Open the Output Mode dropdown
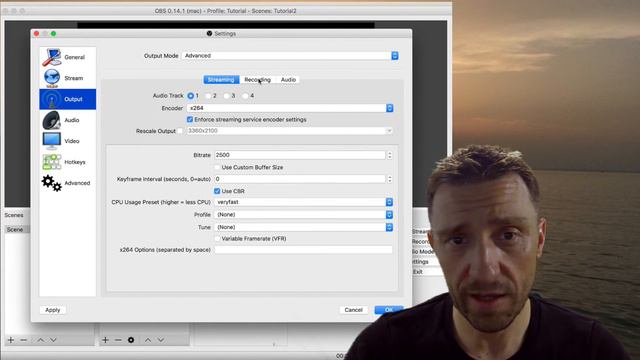640x360 pixels. click(290, 56)
